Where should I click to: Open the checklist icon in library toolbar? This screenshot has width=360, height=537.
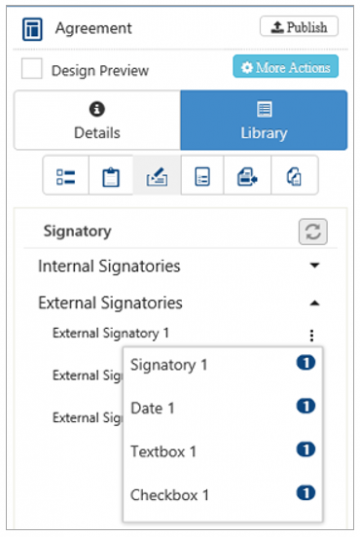[x=66, y=176]
